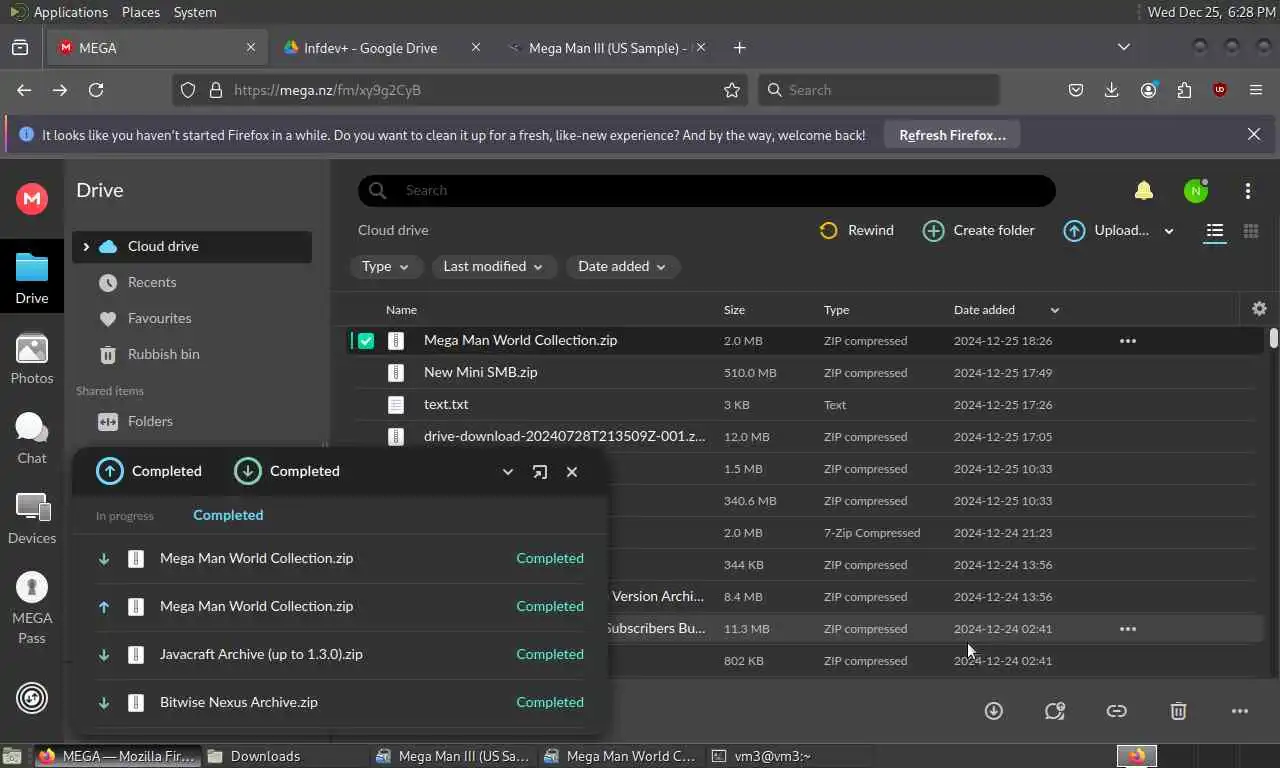Screen dimensions: 1280x768
Task: Close the transfers widget
Action: point(572,472)
